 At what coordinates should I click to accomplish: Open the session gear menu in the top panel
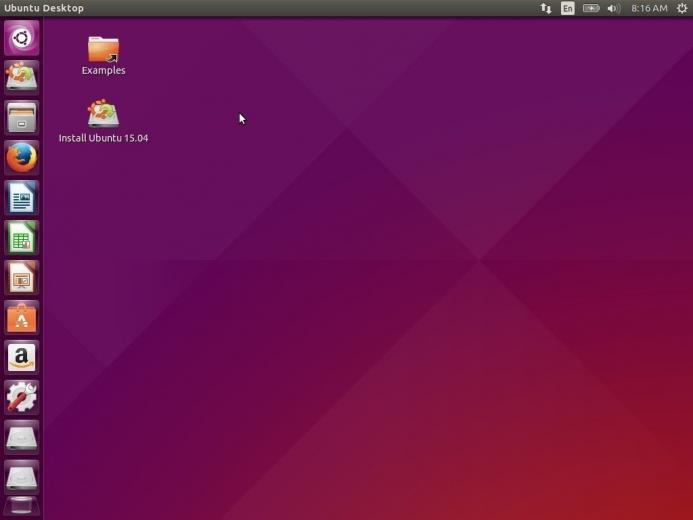pos(682,8)
